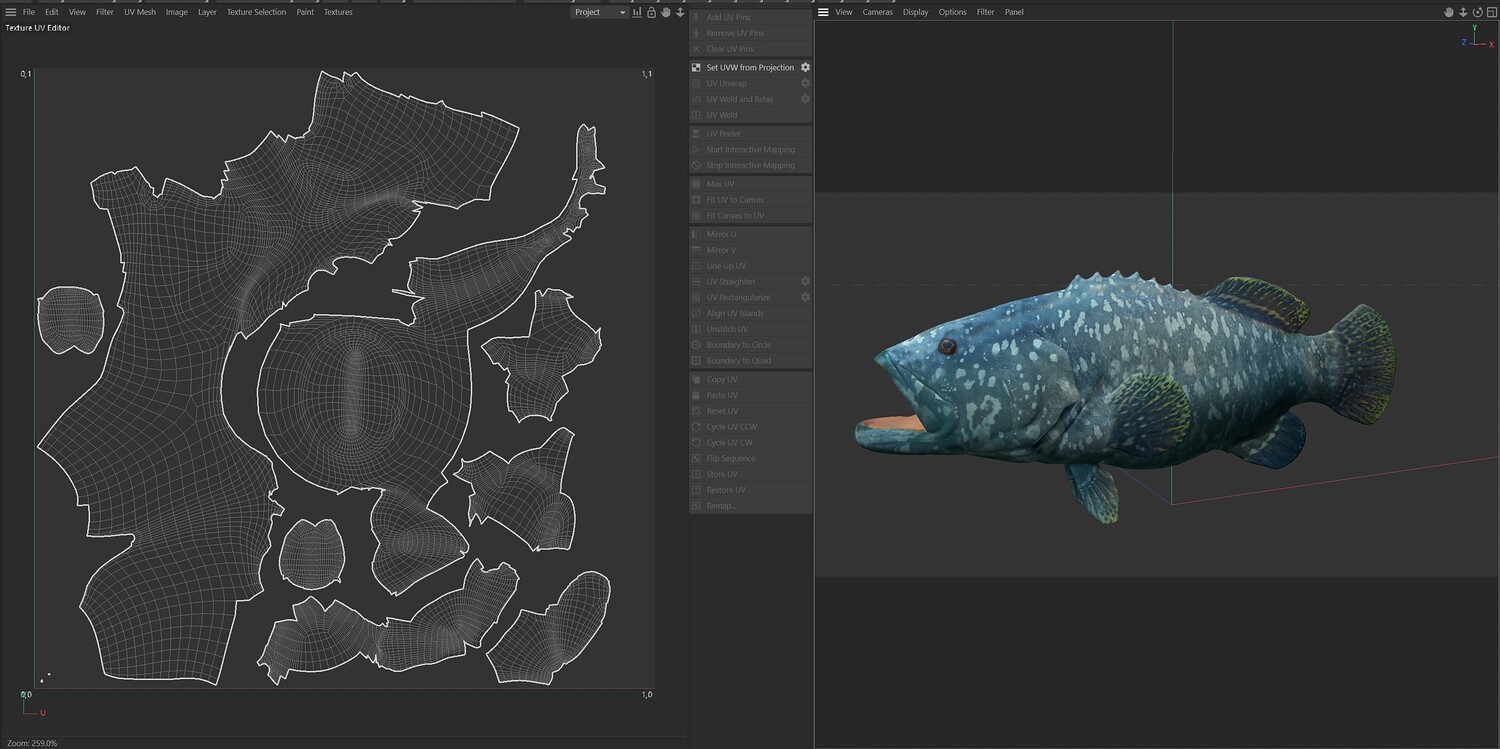
Task: Open the Project dropdown
Action: pyautogui.click(x=600, y=12)
